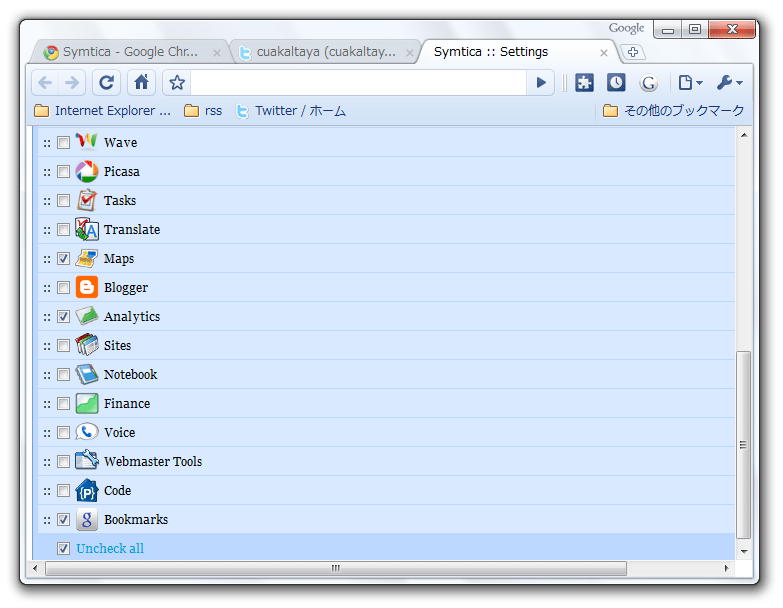783x608 pixels.
Task: Open the Internet Explorer bookmarks folder
Action: click(102, 111)
